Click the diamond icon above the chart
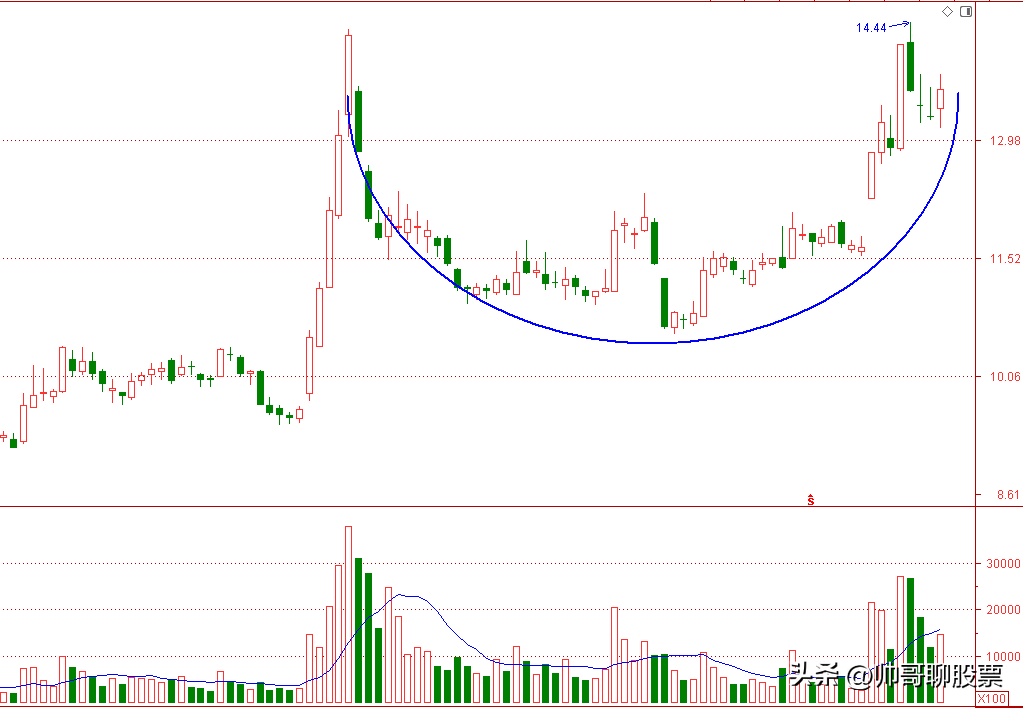 [947, 12]
